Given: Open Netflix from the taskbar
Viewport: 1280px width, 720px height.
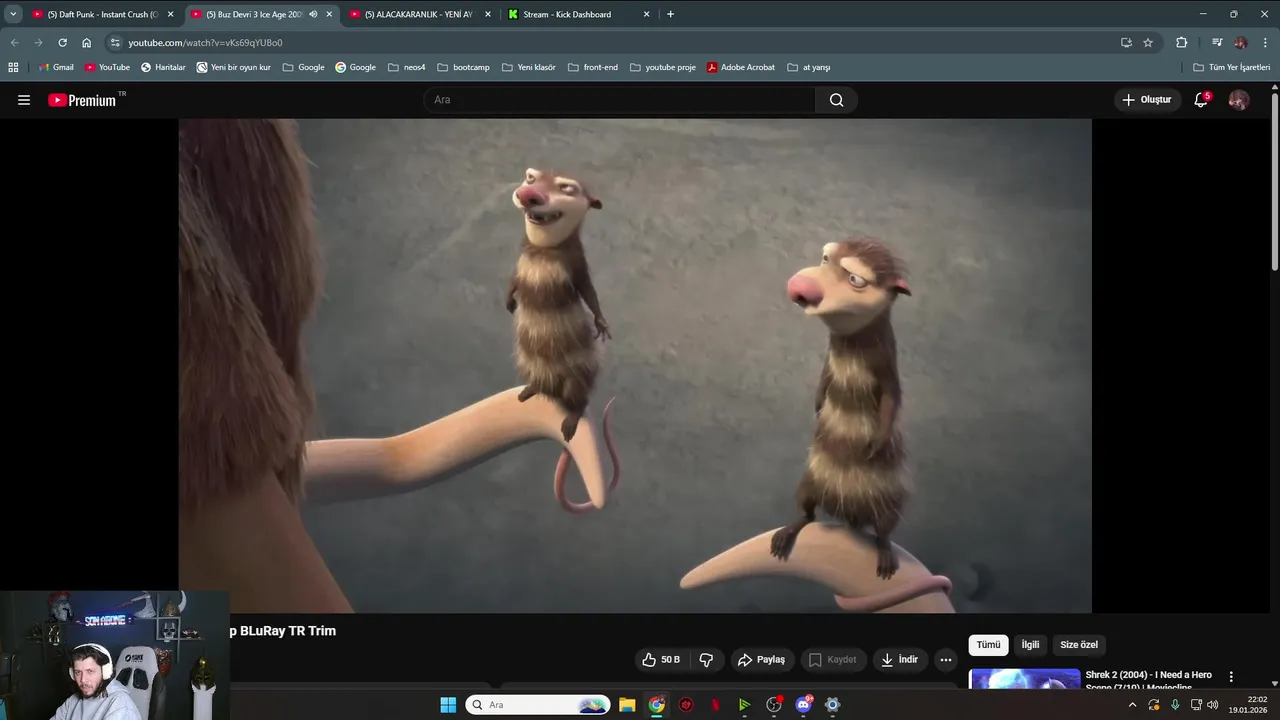Looking at the screenshot, I should tap(715, 705).
